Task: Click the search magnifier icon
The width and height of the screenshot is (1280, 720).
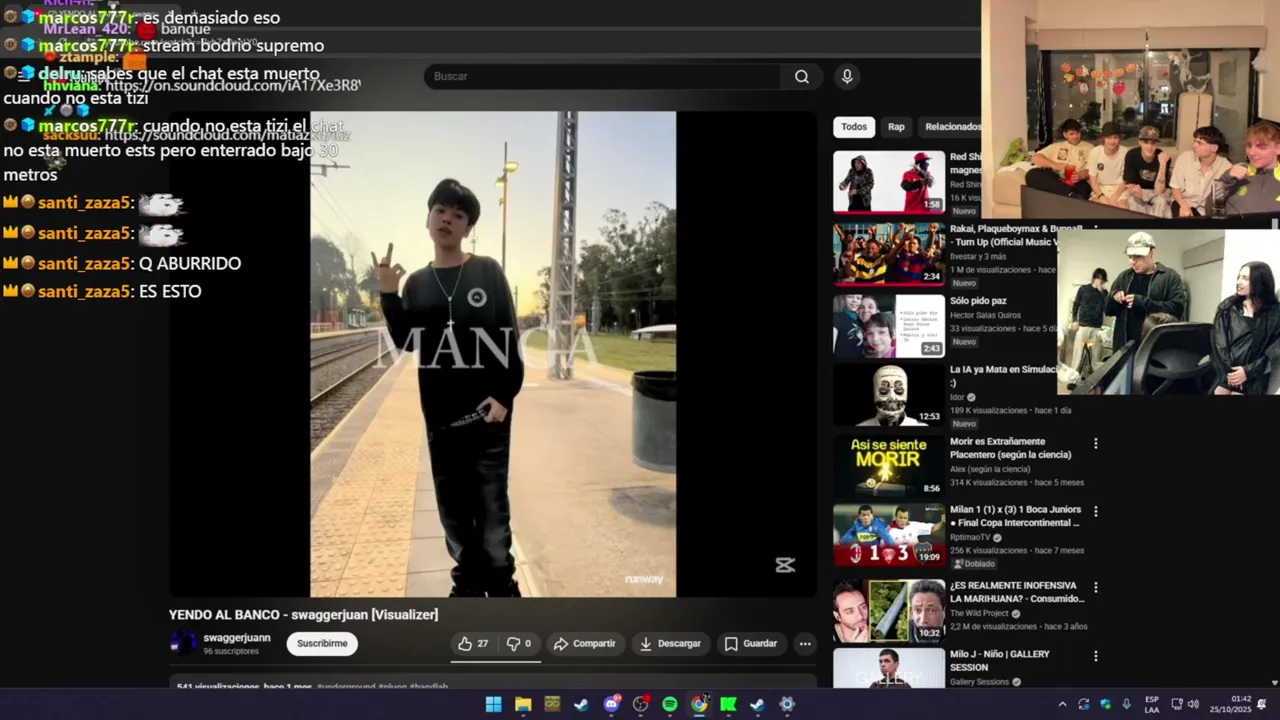Action: tap(802, 77)
